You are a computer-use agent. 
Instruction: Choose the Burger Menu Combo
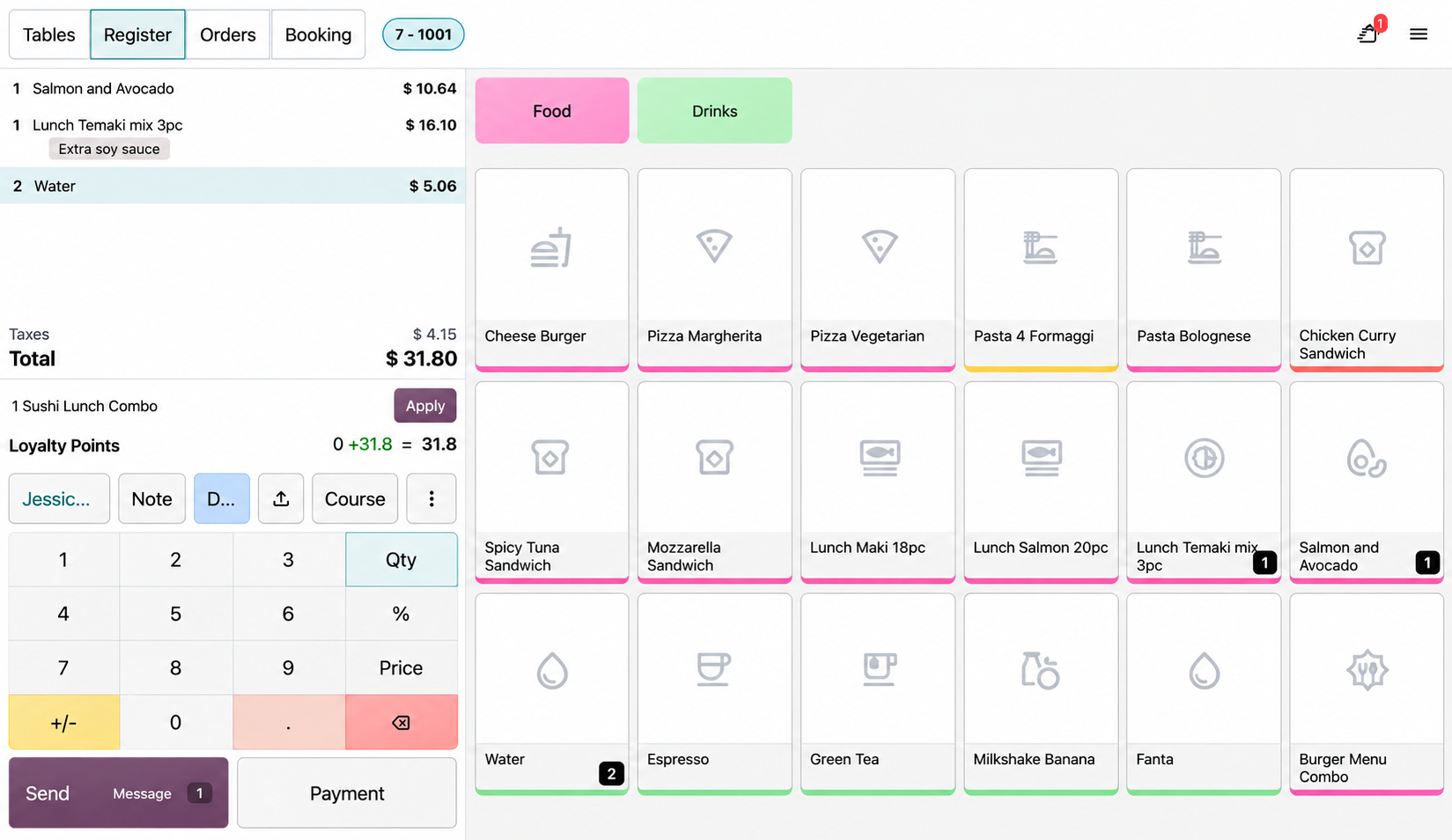[1367, 694]
